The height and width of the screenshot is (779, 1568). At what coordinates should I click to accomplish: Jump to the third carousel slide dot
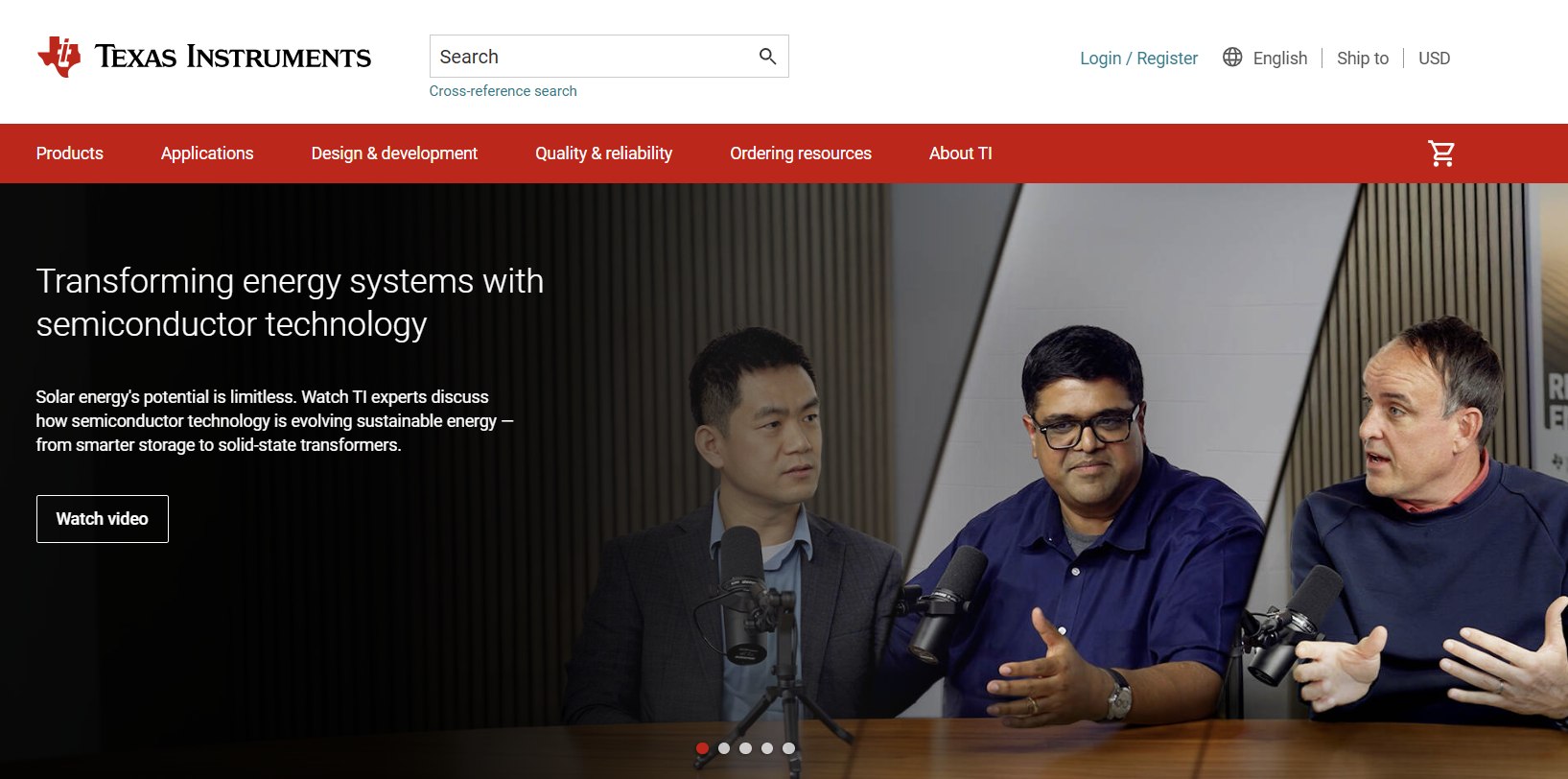point(745,748)
